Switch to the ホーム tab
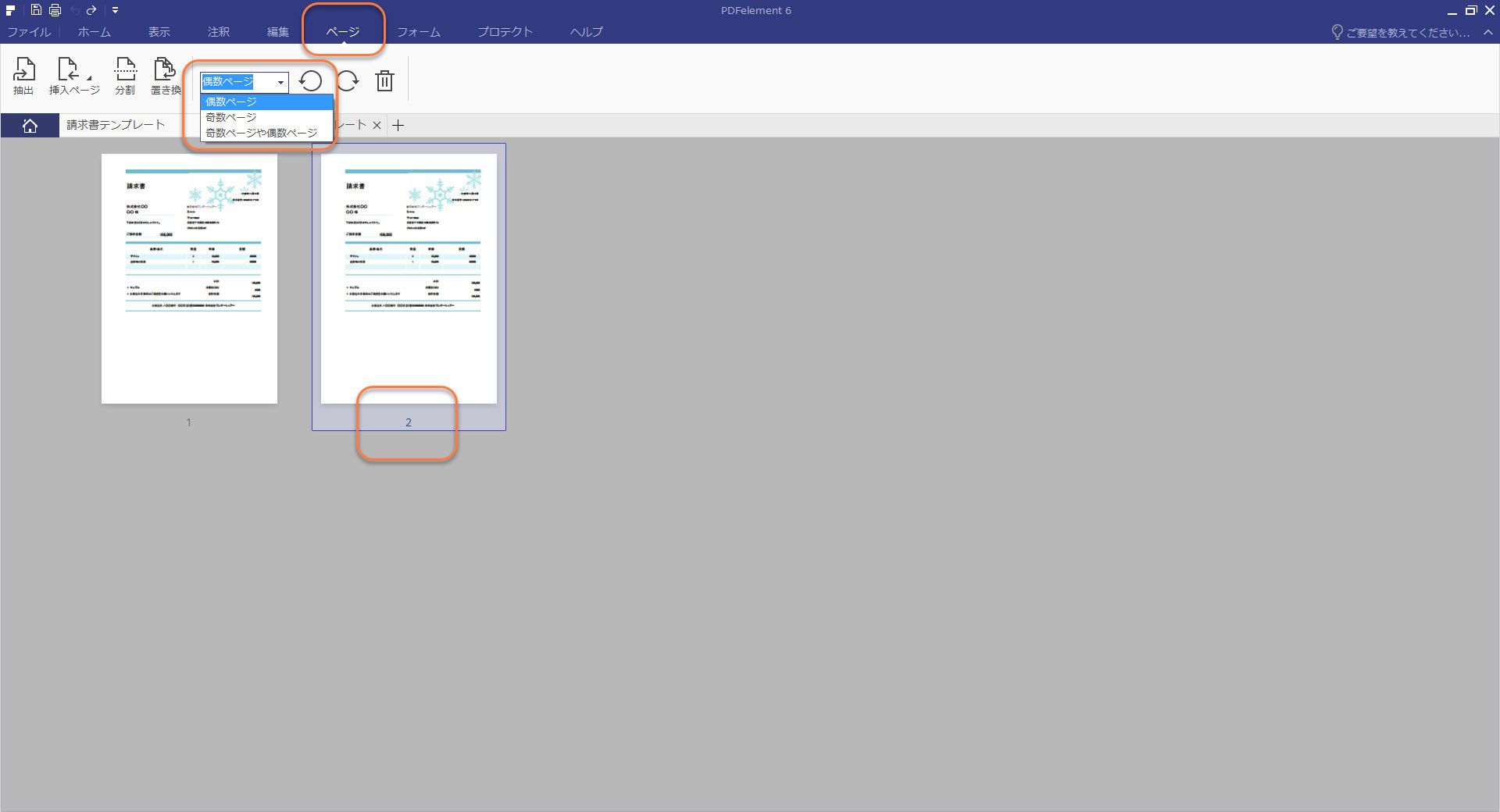This screenshot has height=812, width=1500. (x=94, y=32)
